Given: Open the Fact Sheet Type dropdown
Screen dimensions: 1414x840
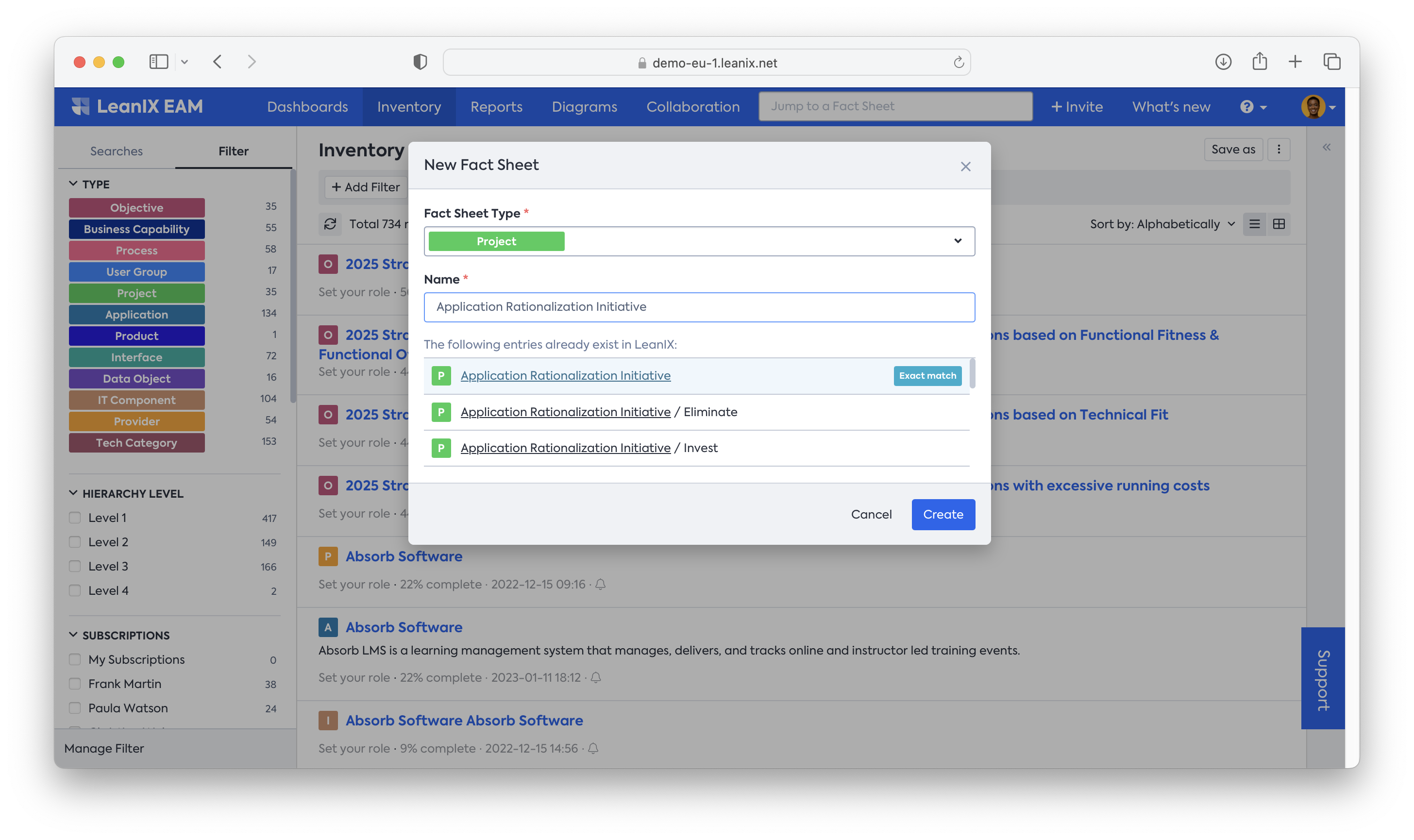Looking at the screenshot, I should pyautogui.click(x=699, y=241).
